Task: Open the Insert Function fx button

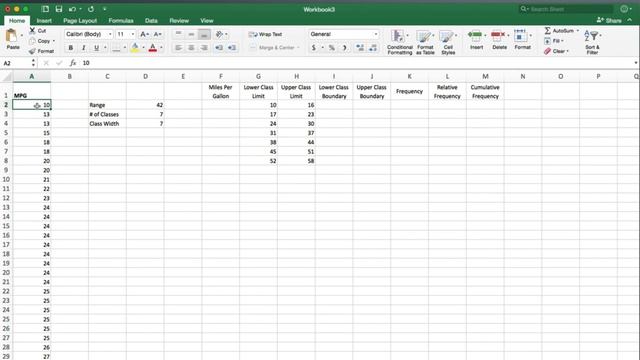Action: pos(73,63)
